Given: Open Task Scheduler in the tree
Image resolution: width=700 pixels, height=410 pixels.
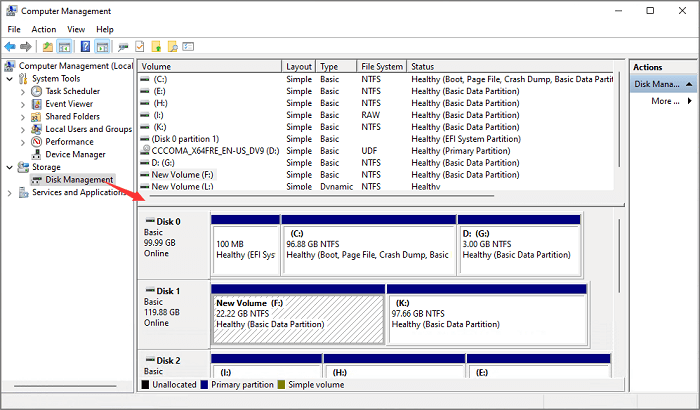Looking at the screenshot, I should [x=72, y=91].
